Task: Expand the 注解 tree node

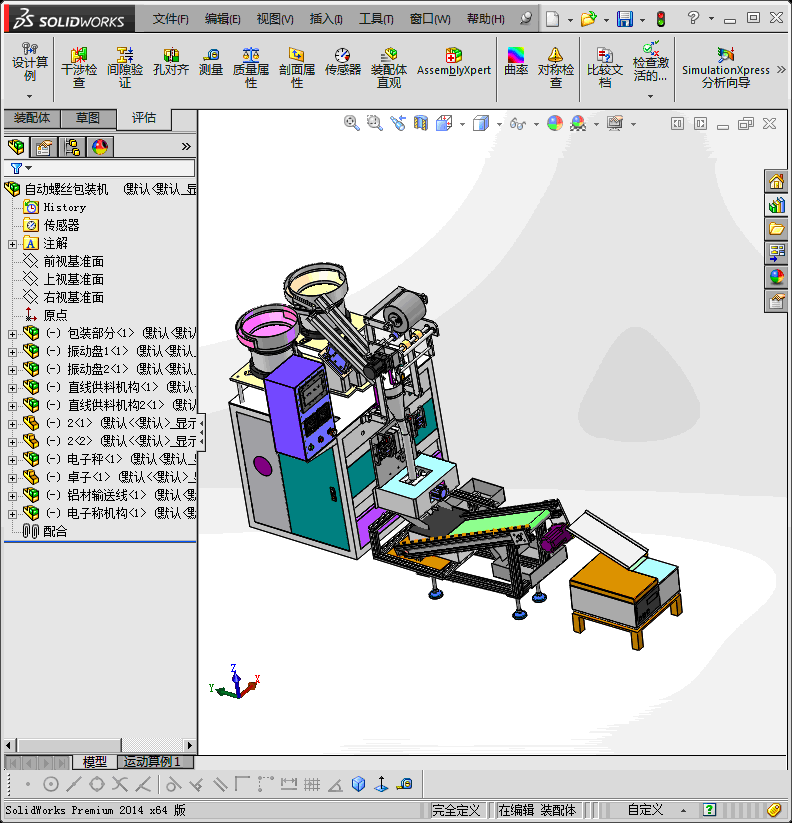Action: (13, 244)
